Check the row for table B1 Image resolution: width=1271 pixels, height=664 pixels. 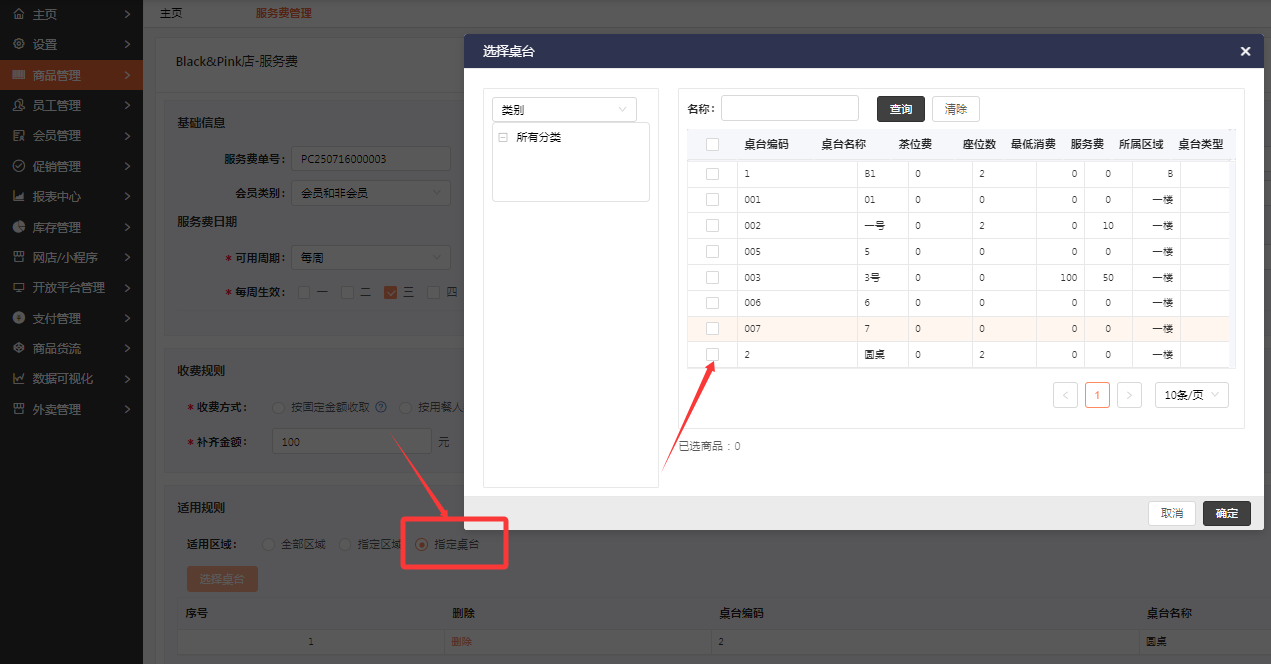[x=712, y=173]
